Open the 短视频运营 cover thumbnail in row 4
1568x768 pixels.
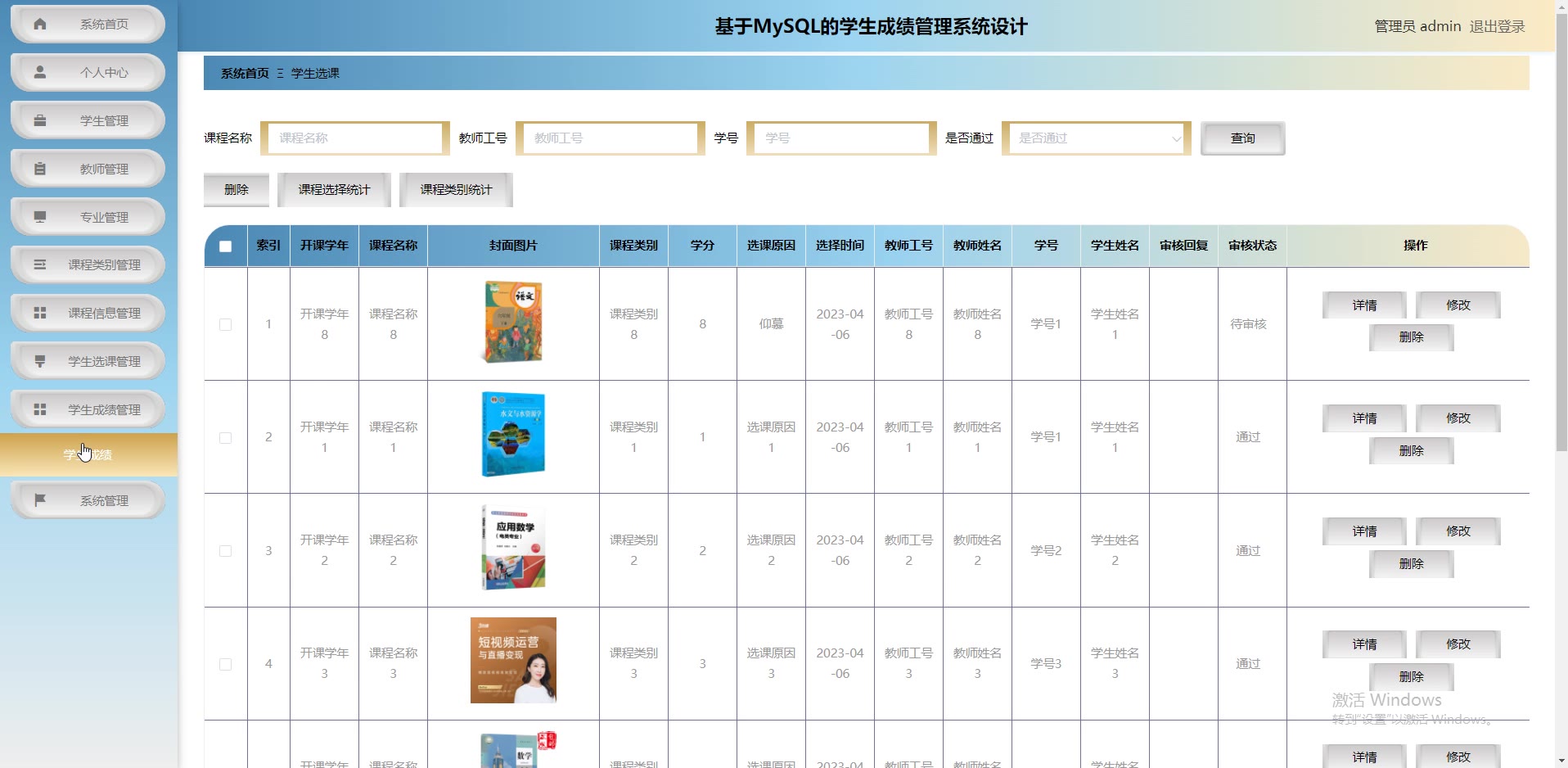(513, 661)
